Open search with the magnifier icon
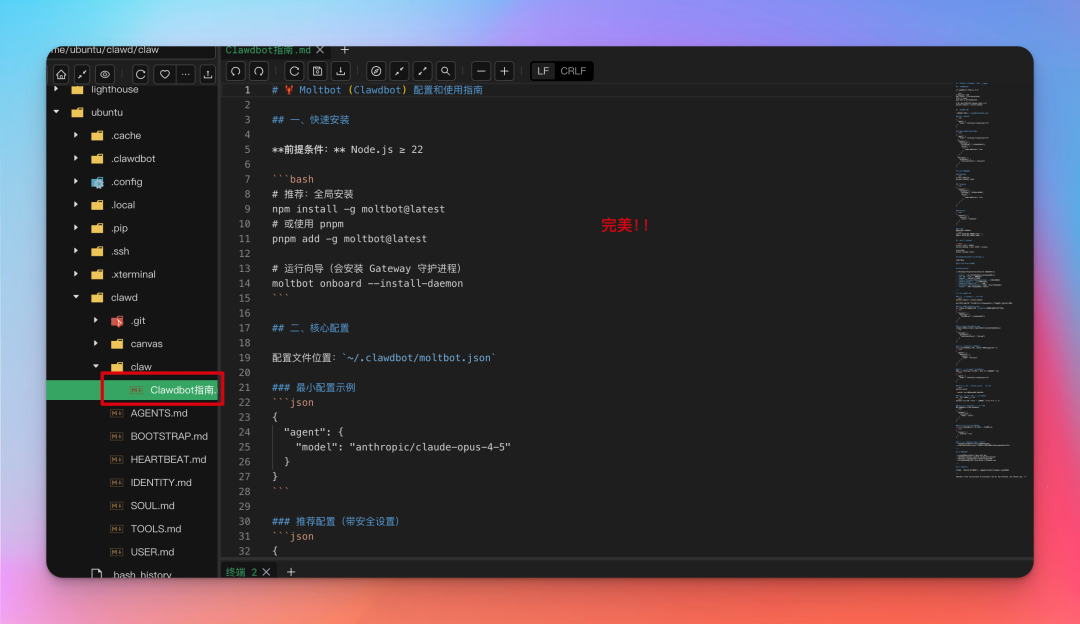The image size is (1080, 624). (445, 71)
